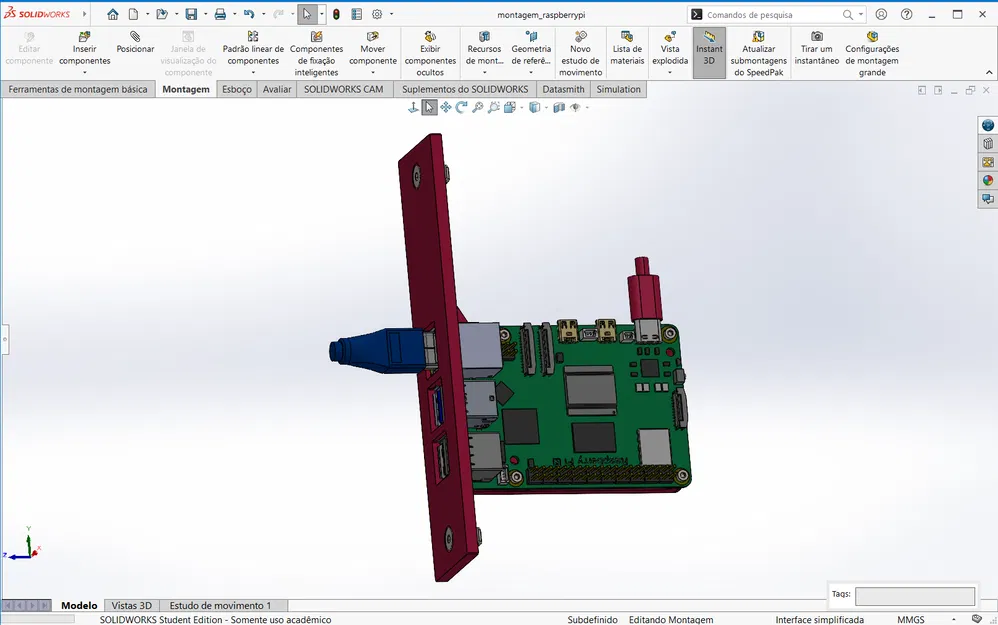Open Suplementos do SOLIDWORKS tab
The height and width of the screenshot is (625, 998).
pos(465,89)
